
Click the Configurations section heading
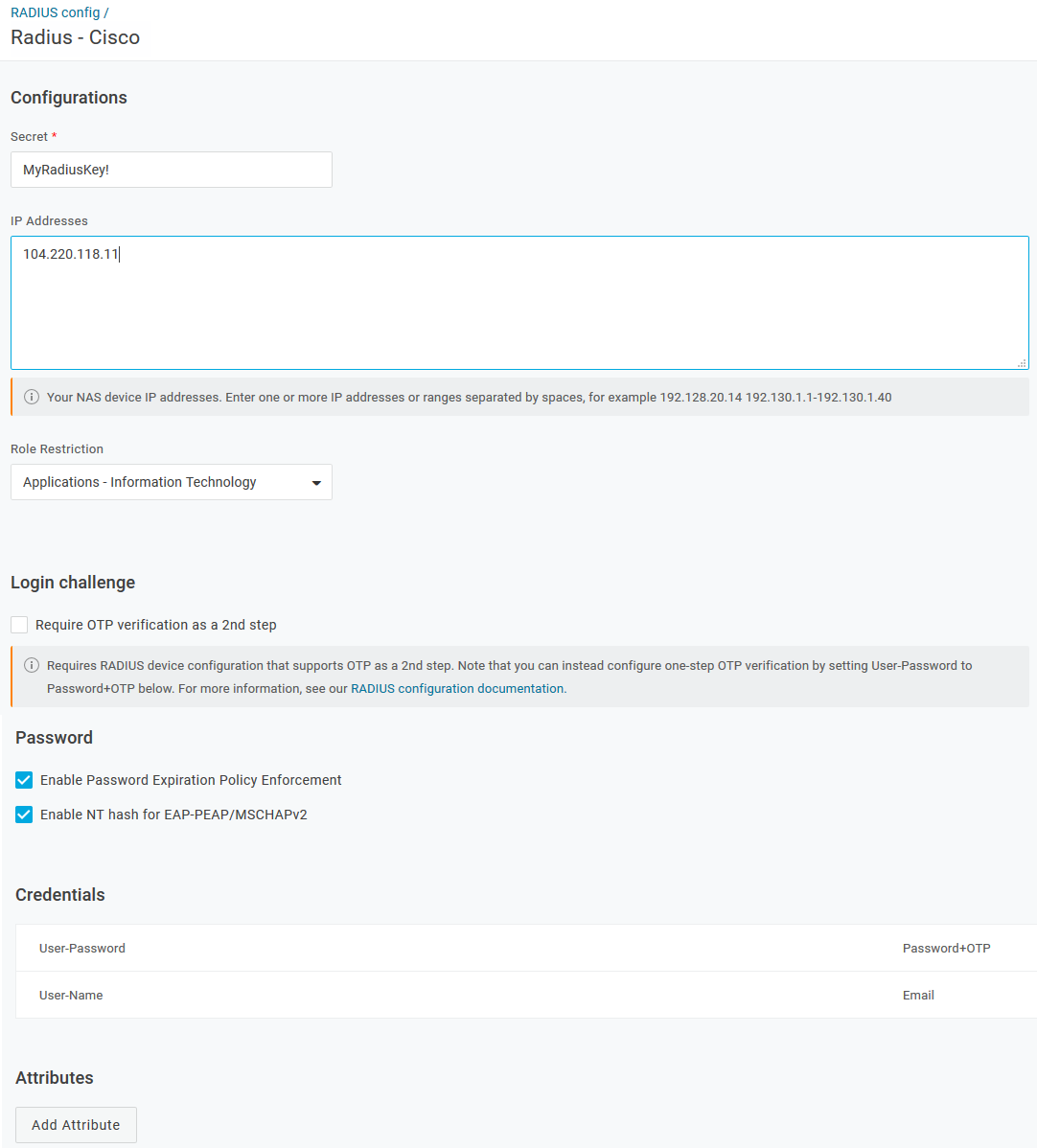point(68,97)
